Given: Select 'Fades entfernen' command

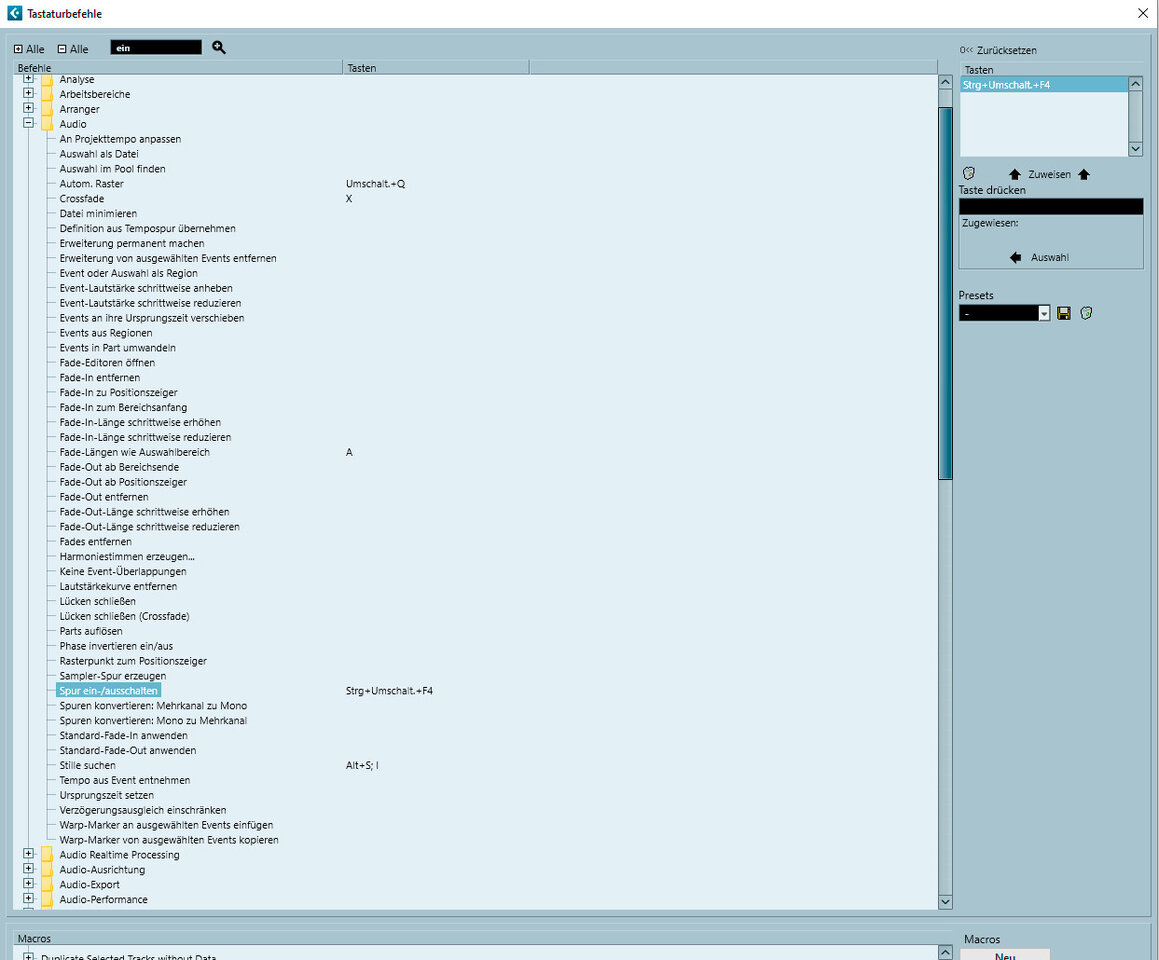Looking at the screenshot, I should [95, 541].
